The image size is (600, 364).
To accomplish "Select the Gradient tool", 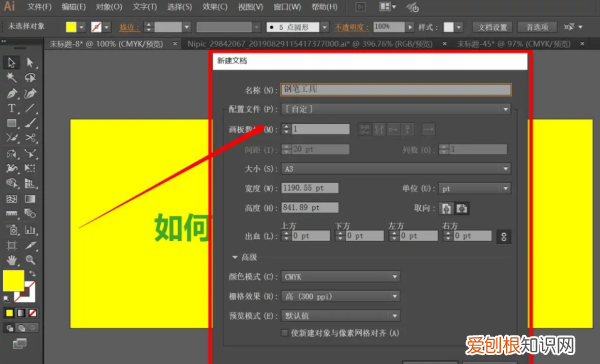I will click(30, 199).
